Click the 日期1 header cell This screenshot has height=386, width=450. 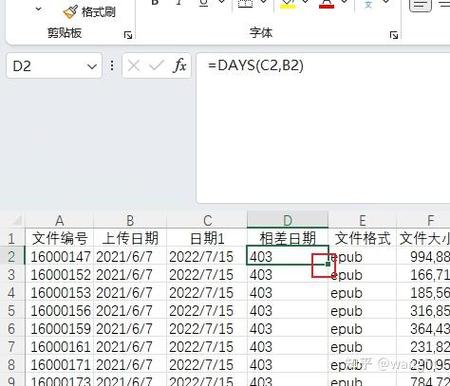click(207, 238)
